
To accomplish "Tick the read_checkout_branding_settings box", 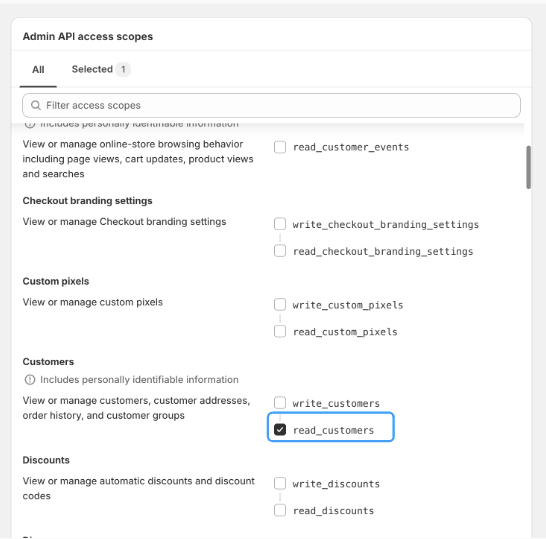I will point(280,251).
